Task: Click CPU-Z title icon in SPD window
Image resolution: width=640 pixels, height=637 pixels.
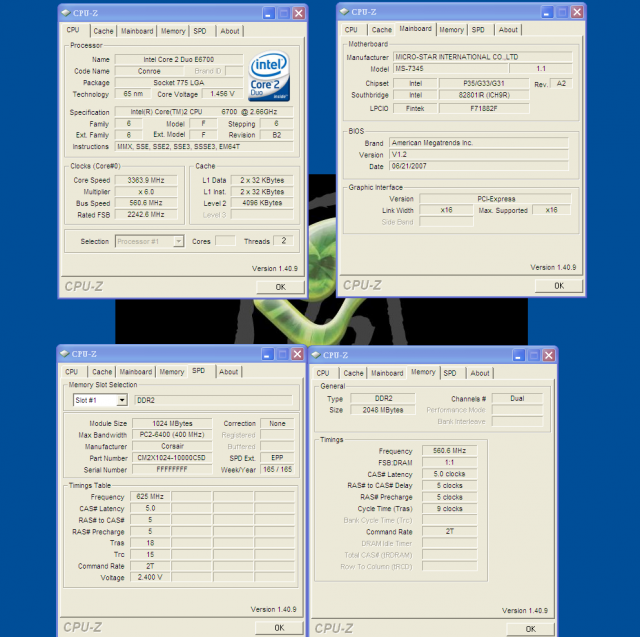Action: point(64,354)
